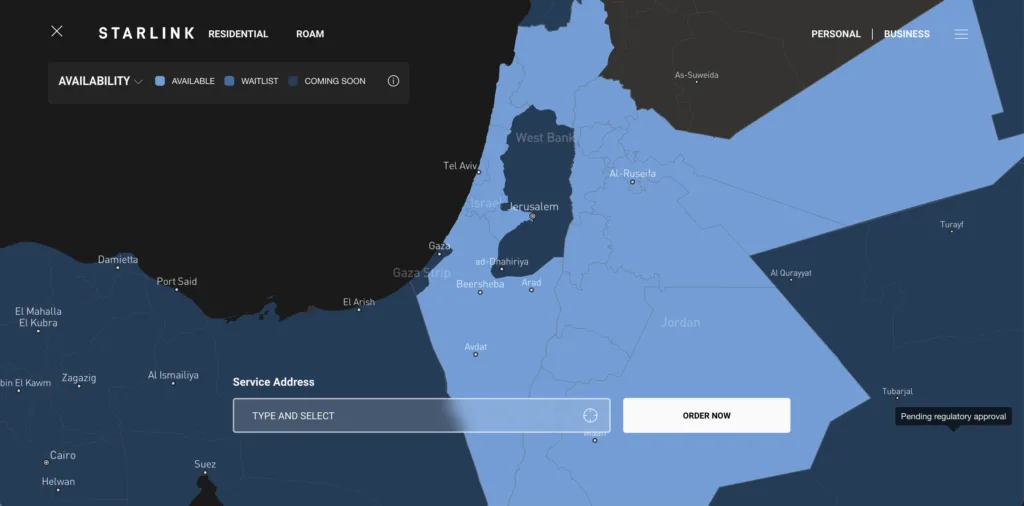The width and height of the screenshot is (1024, 506).
Task: Click the STARLINK logo
Action: coord(146,33)
